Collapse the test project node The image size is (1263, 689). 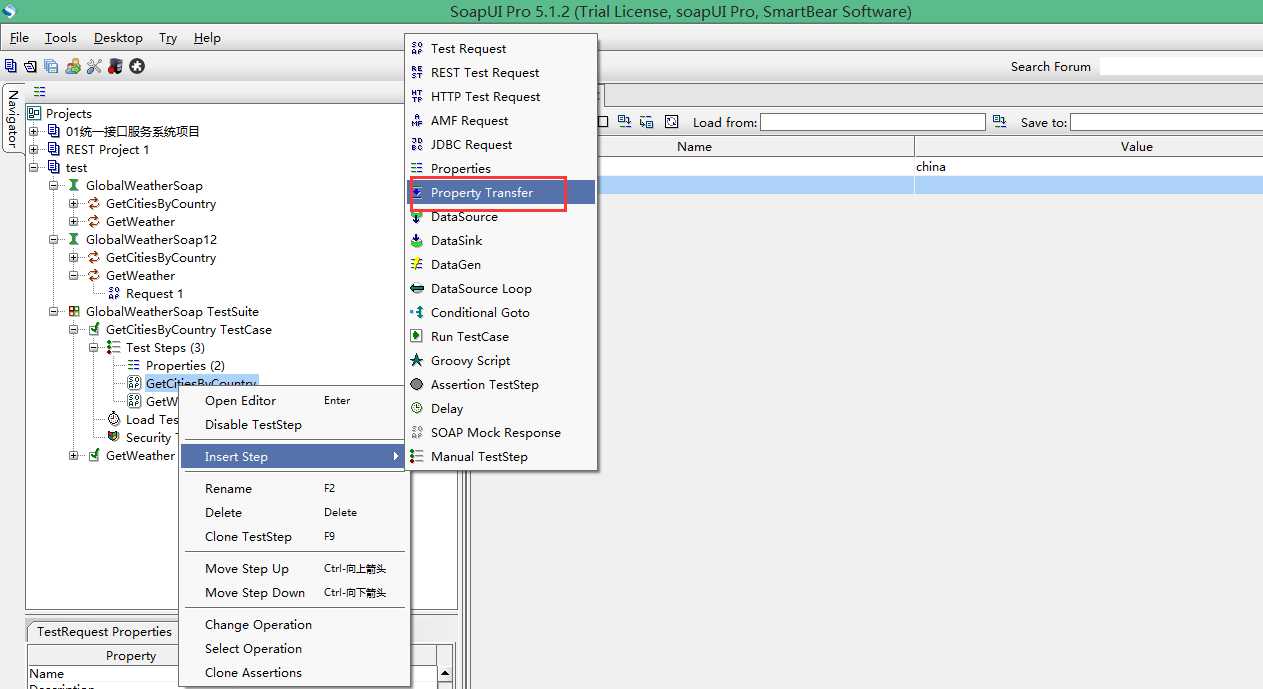[x=34, y=167]
